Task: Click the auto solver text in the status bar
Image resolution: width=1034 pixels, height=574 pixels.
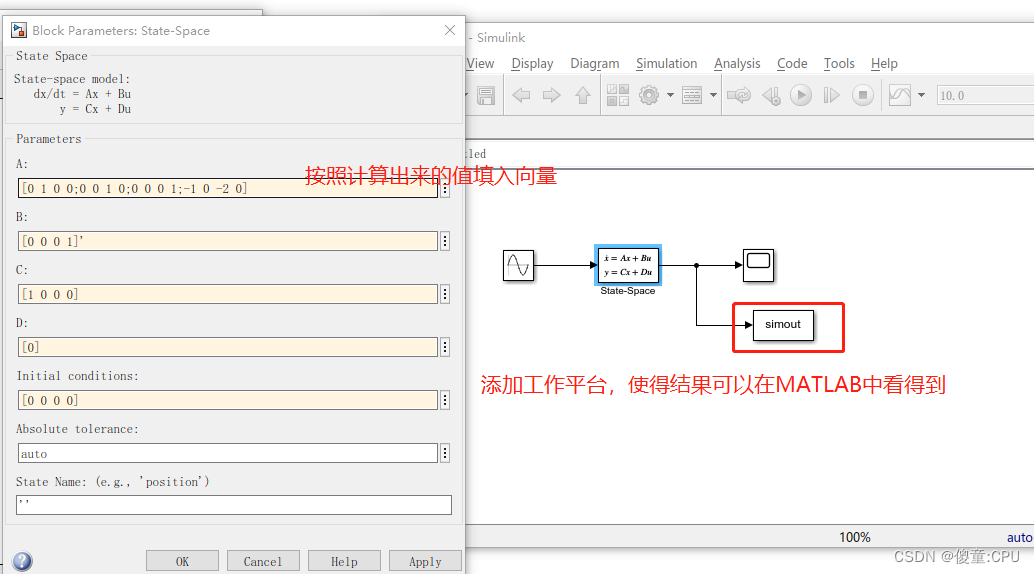Action: coord(1019,538)
